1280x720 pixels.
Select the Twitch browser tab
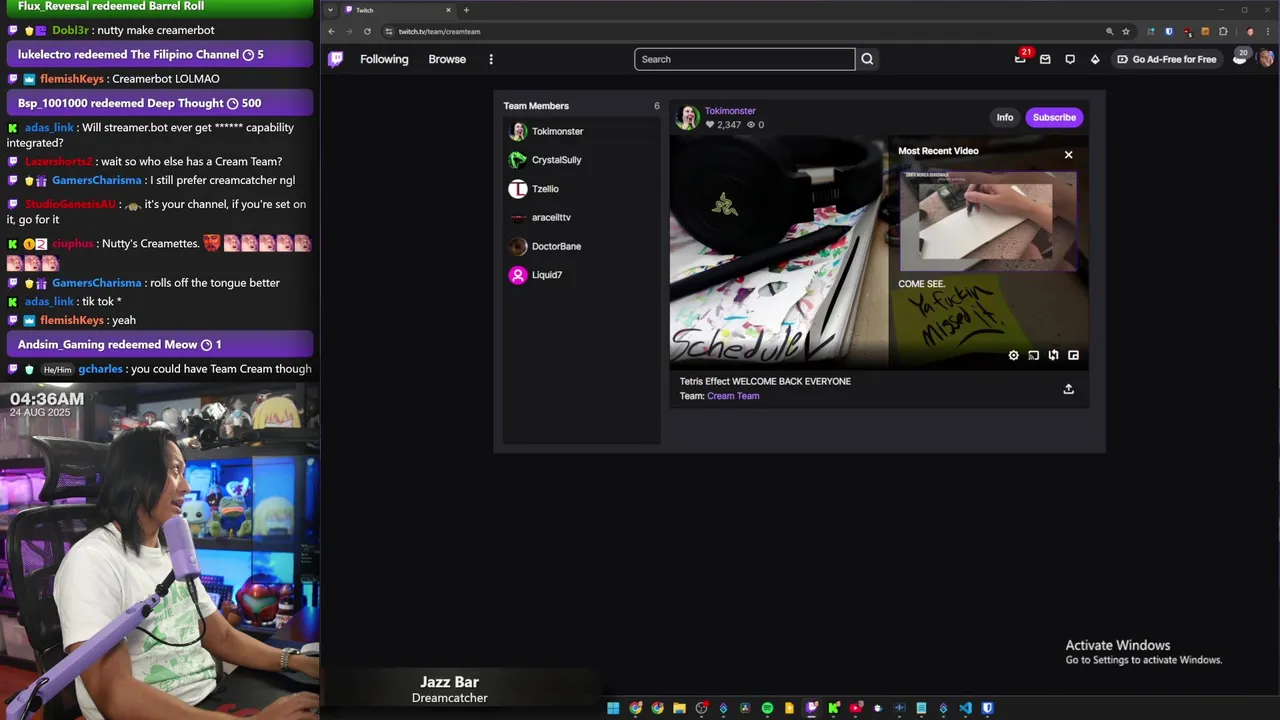point(398,10)
